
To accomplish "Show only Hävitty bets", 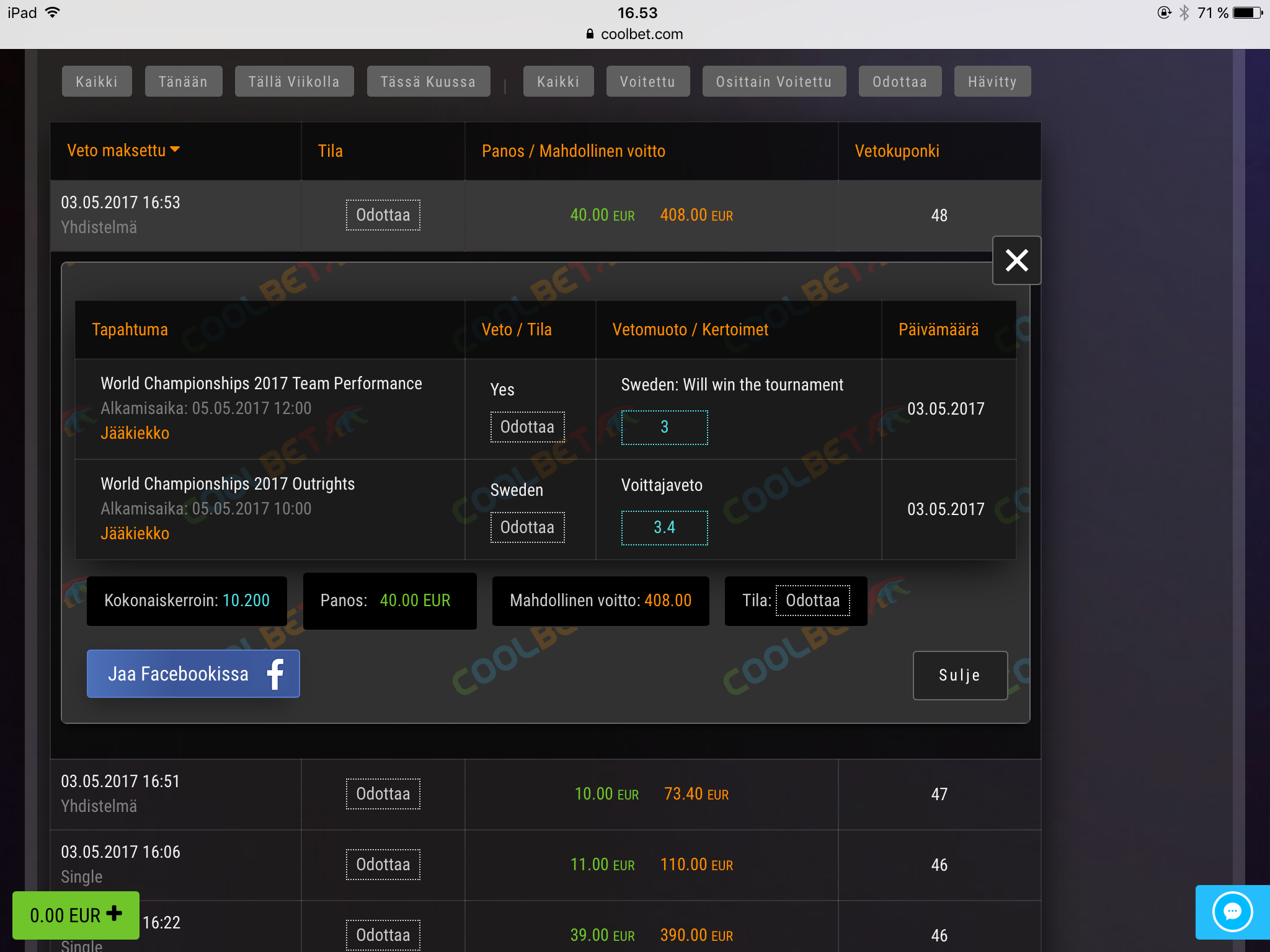I will click(992, 82).
